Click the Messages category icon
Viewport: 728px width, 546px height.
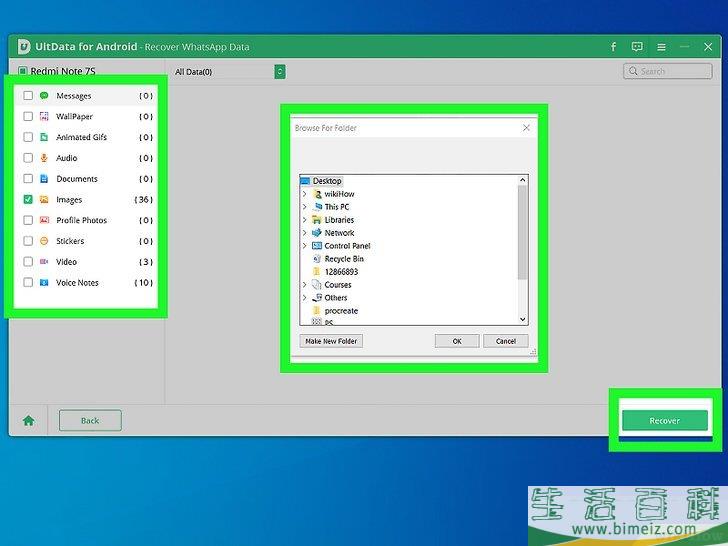pyautogui.click(x=44, y=96)
